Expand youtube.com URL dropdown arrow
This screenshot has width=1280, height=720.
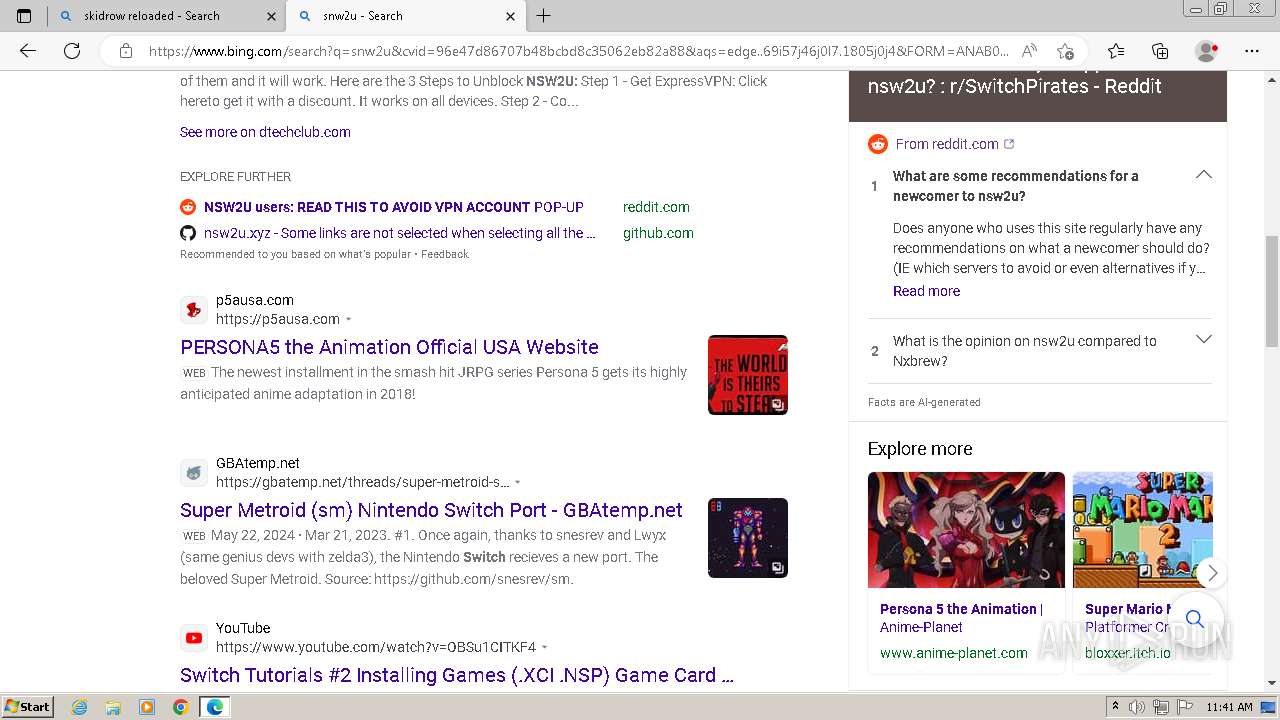pyautogui.click(x=544, y=647)
